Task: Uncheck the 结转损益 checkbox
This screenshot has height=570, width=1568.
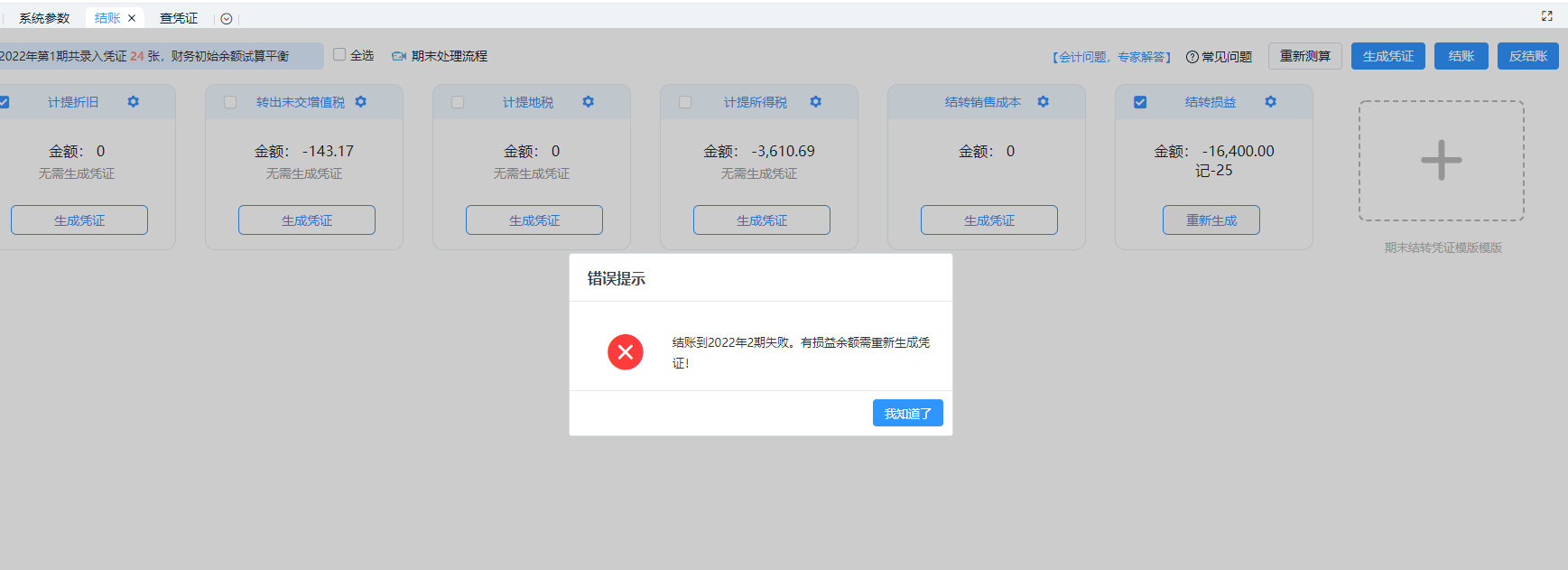Action: [1140, 102]
